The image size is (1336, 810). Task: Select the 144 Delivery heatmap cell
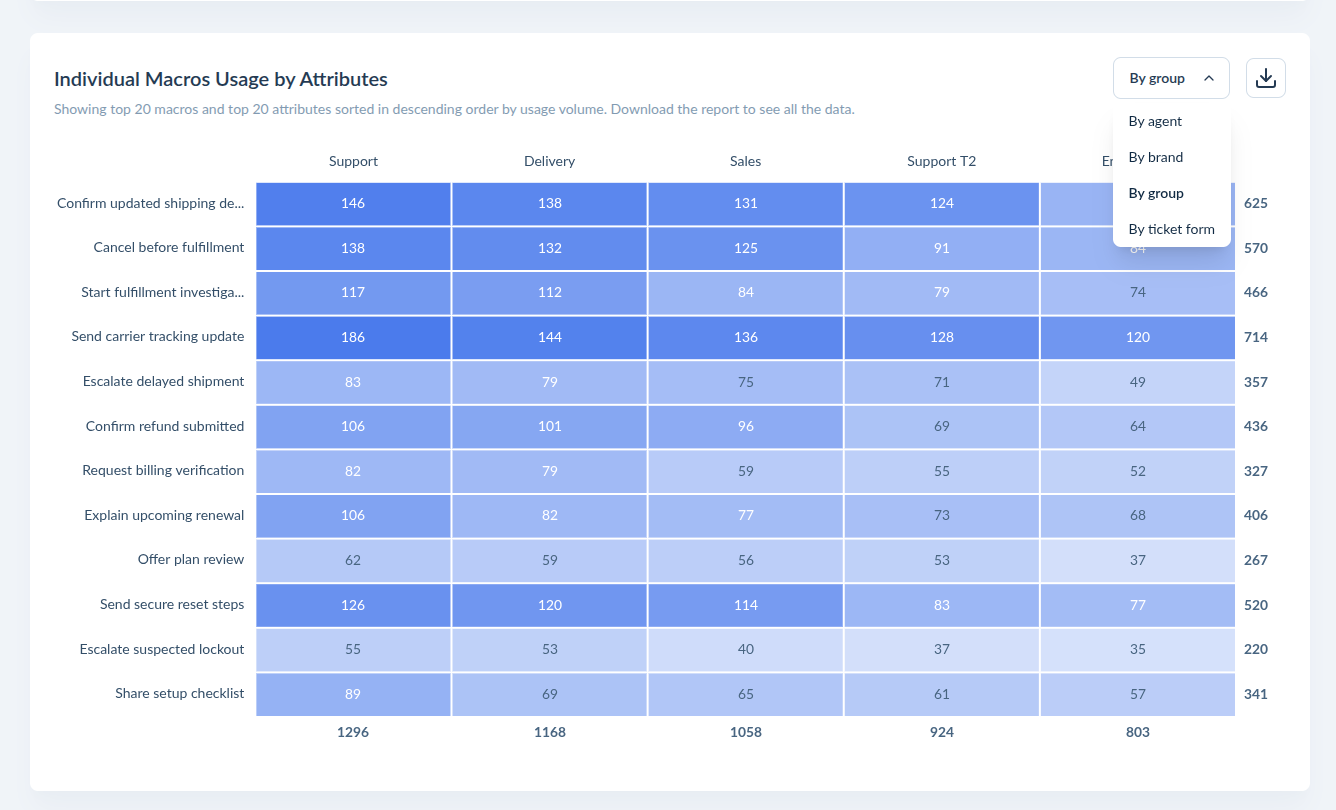(549, 337)
